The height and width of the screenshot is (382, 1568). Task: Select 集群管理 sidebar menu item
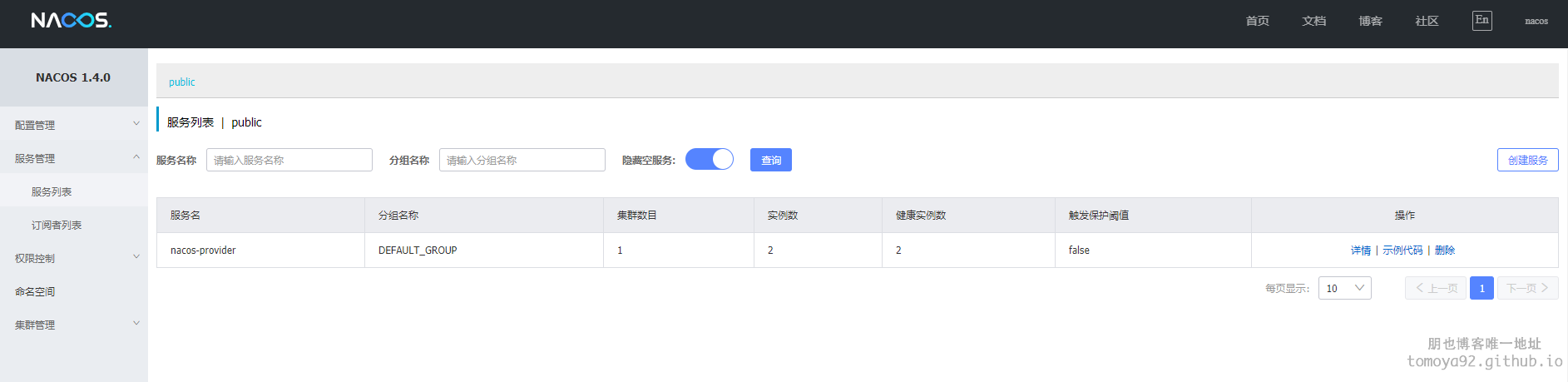pyautogui.click(x=74, y=325)
